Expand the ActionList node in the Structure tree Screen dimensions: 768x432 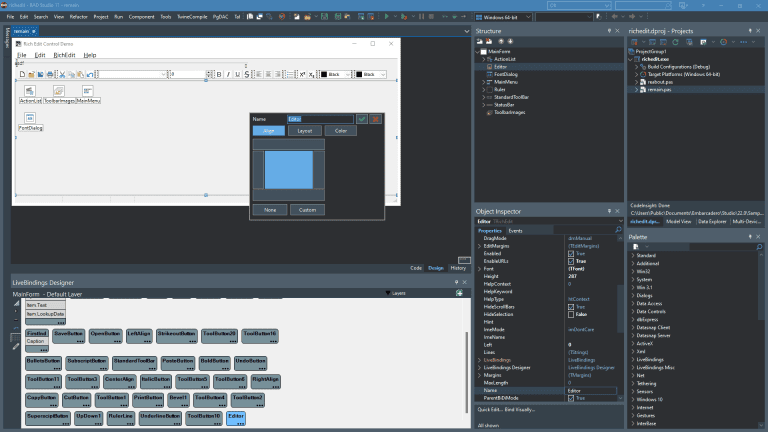(483, 59)
